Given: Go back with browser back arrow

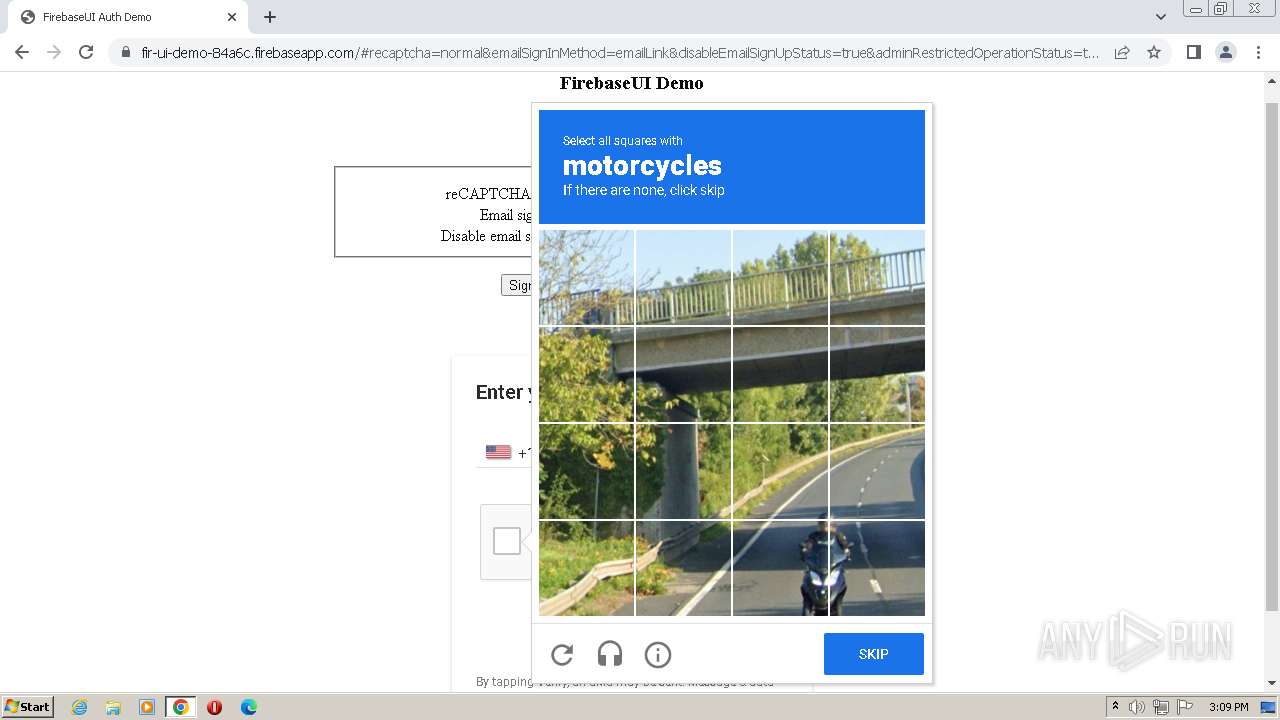Looking at the screenshot, I should (22, 52).
